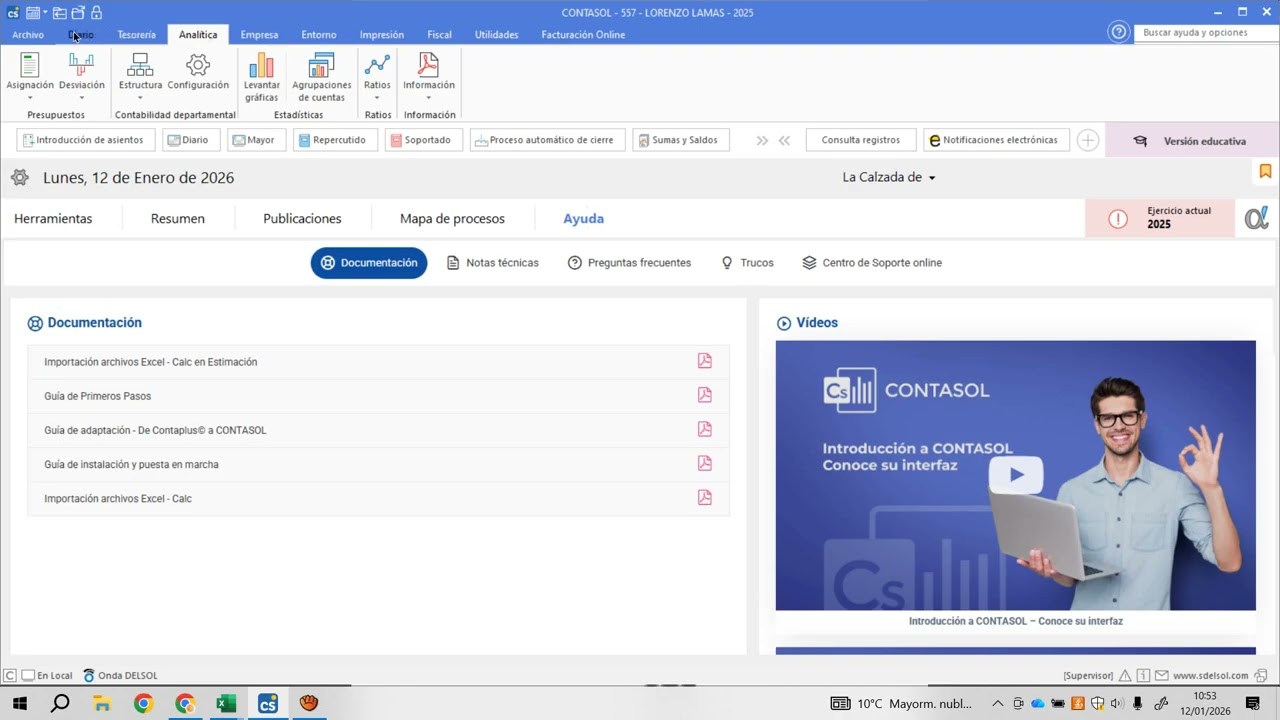Click the help question mark icon

point(1118,32)
